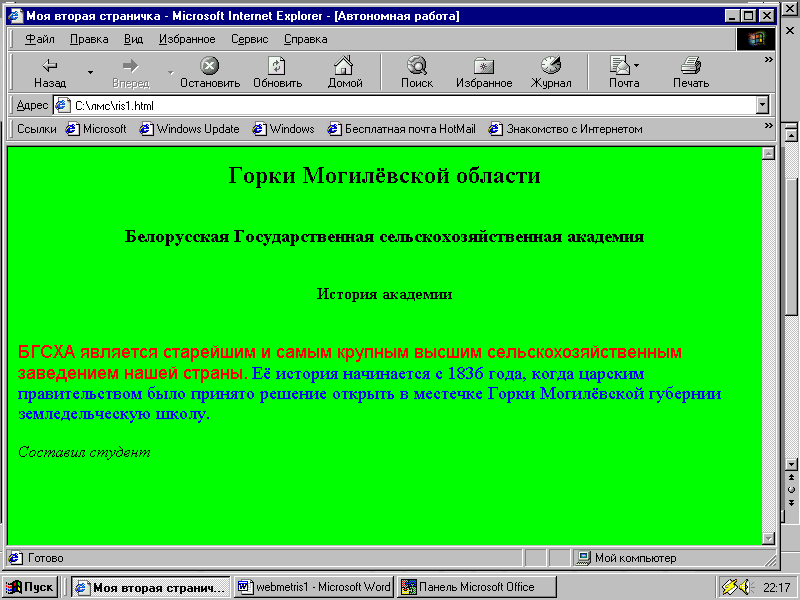
Task: Open the Поиск search icon
Action: 417,66
